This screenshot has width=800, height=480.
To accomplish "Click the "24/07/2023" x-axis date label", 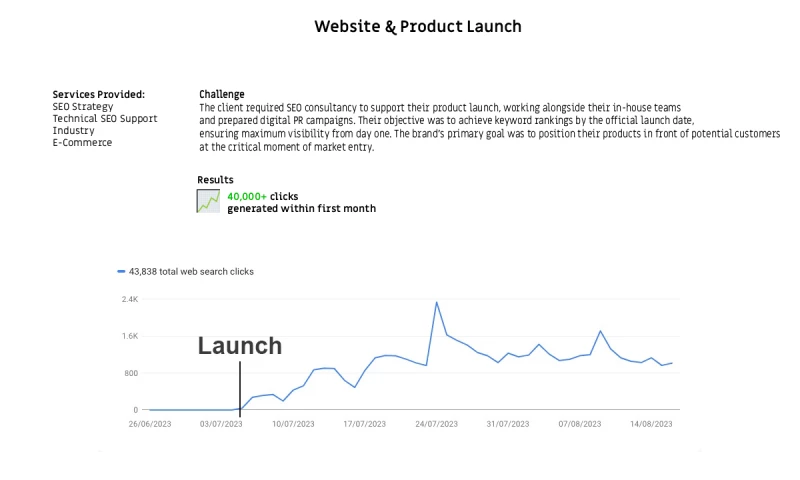I will 436,424.
